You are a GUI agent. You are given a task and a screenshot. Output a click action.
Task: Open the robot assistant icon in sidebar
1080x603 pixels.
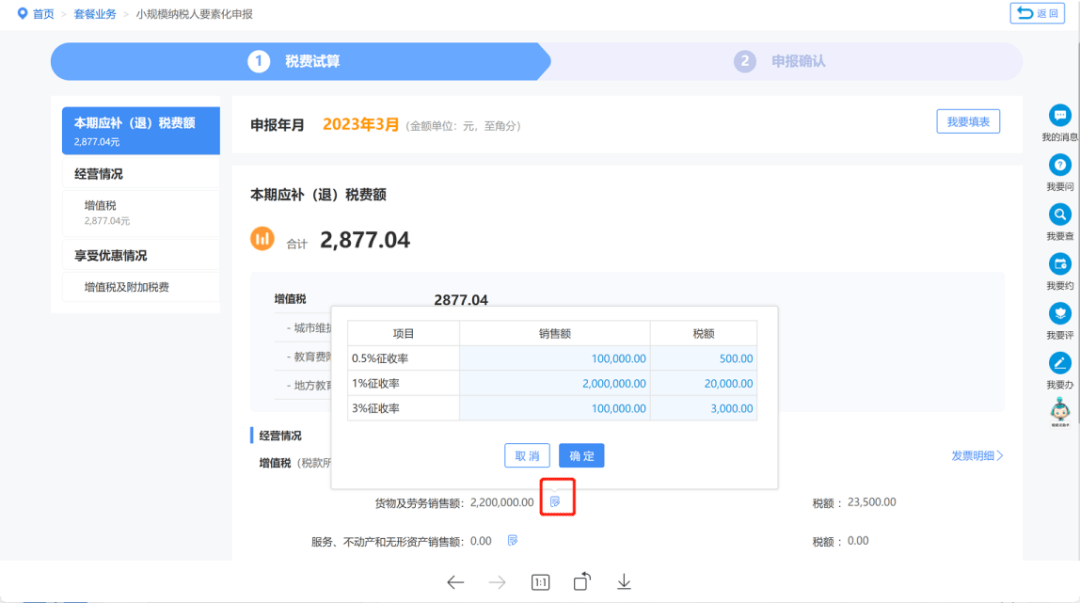(x=1059, y=412)
